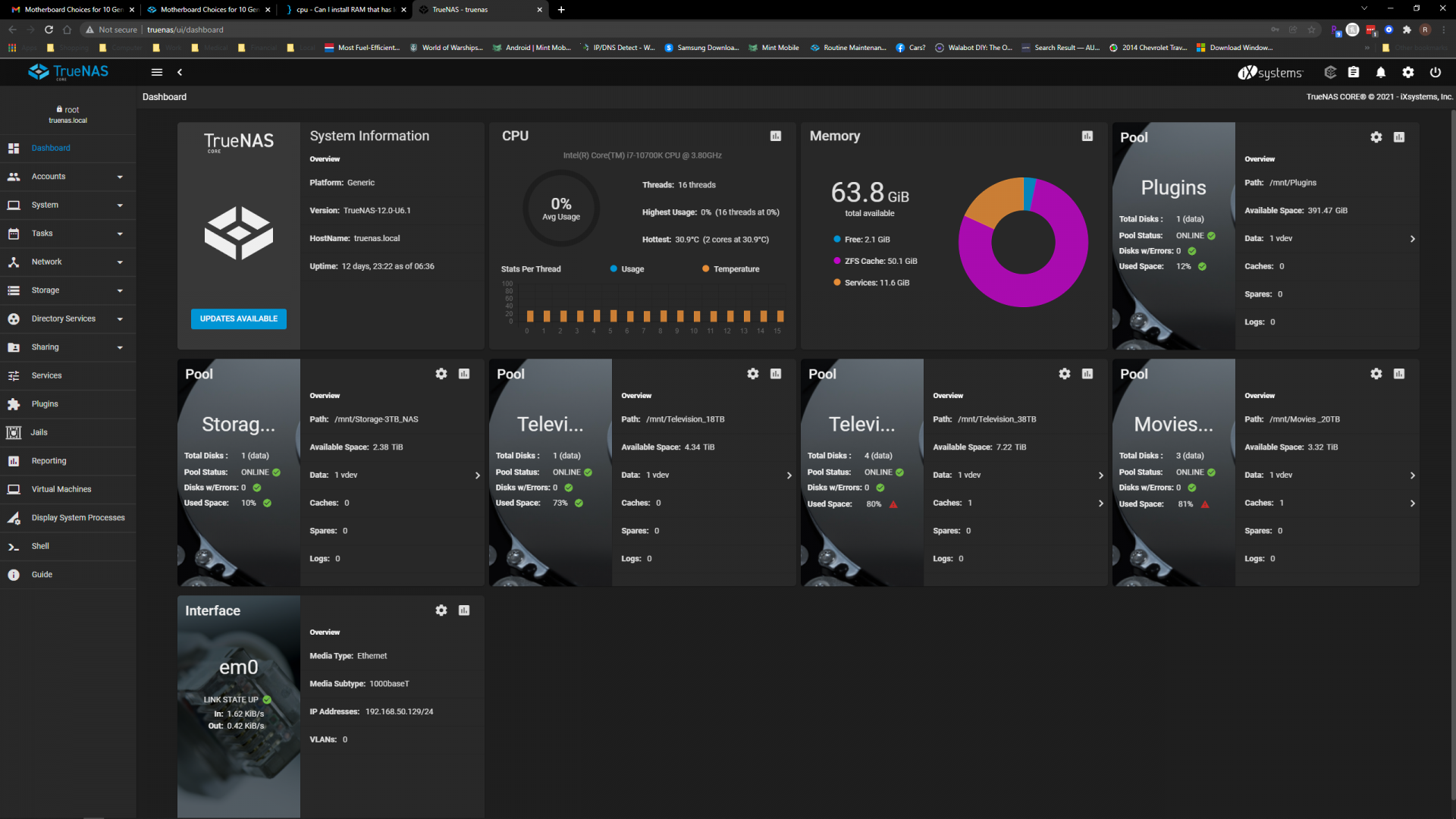The image size is (1456, 819).
Task: Open the top bar settings gear
Action: [x=1408, y=72]
